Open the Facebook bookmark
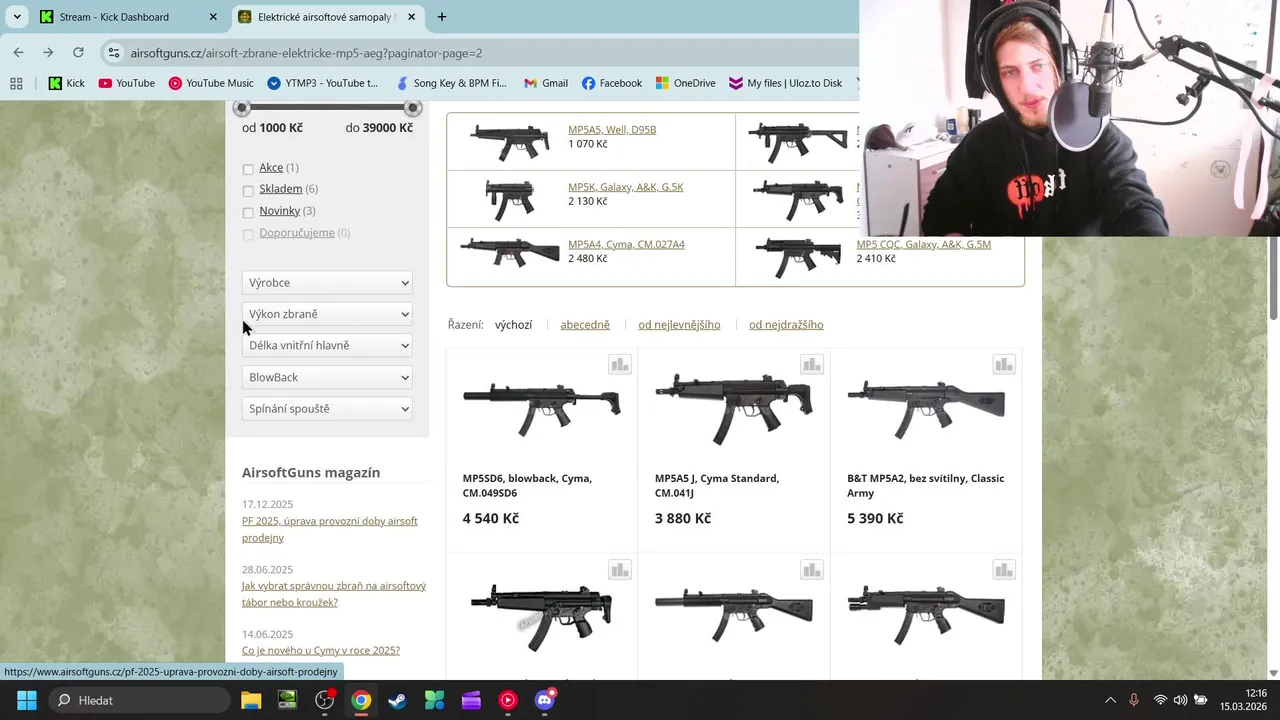Image resolution: width=1280 pixels, height=720 pixels. [611, 83]
